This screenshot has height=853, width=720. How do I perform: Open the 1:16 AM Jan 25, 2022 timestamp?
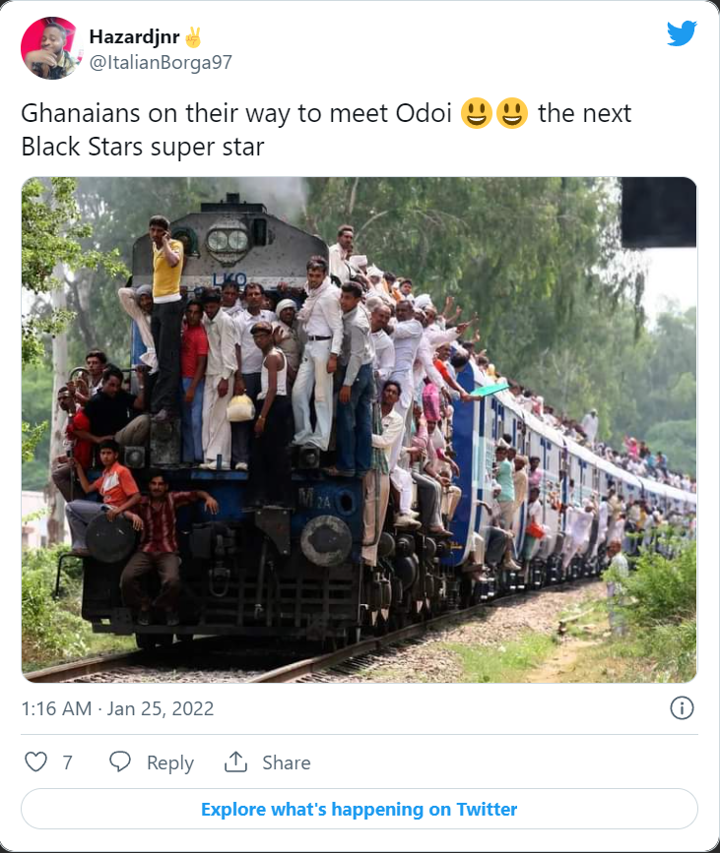117,708
